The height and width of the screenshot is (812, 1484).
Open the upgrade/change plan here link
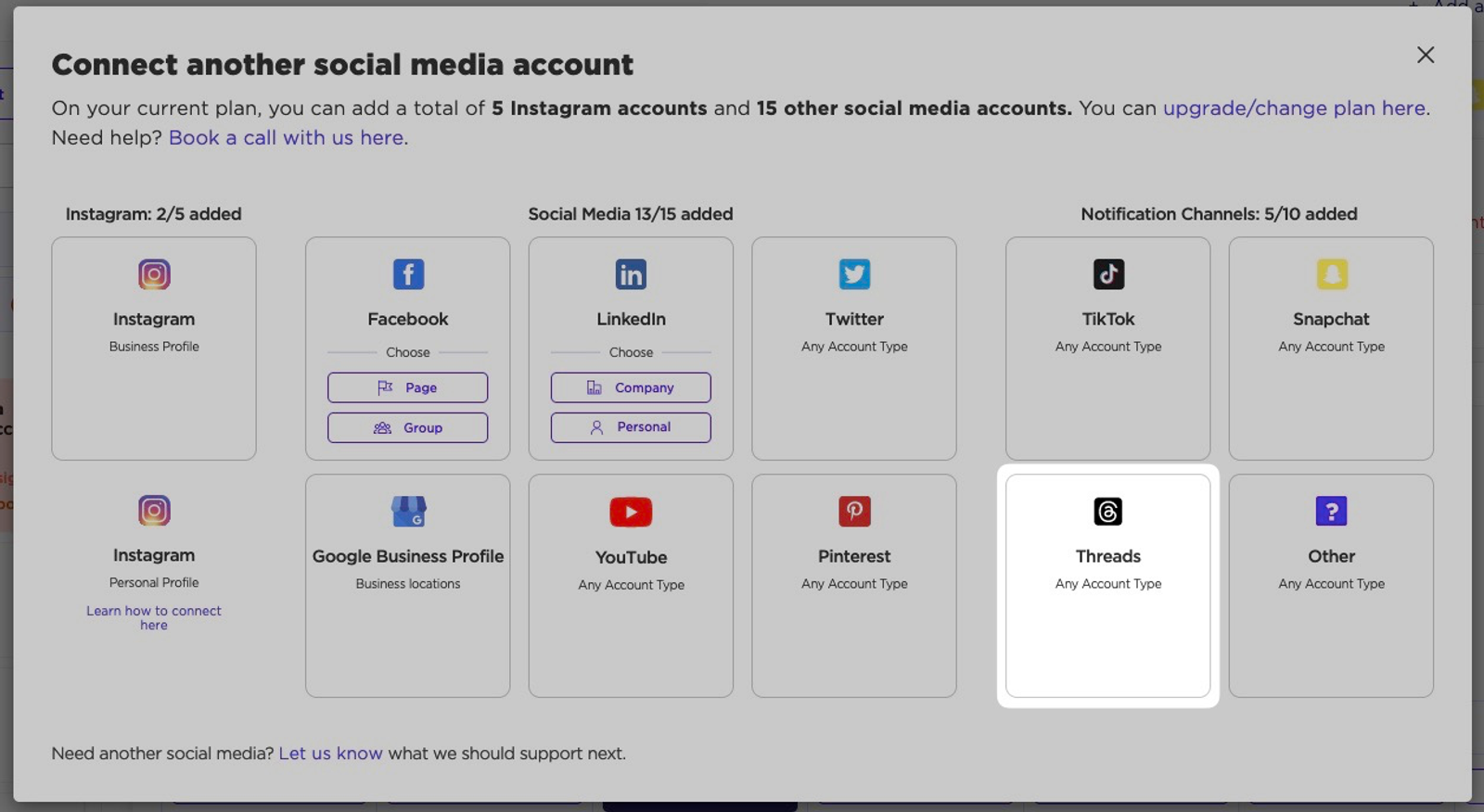(x=1294, y=108)
